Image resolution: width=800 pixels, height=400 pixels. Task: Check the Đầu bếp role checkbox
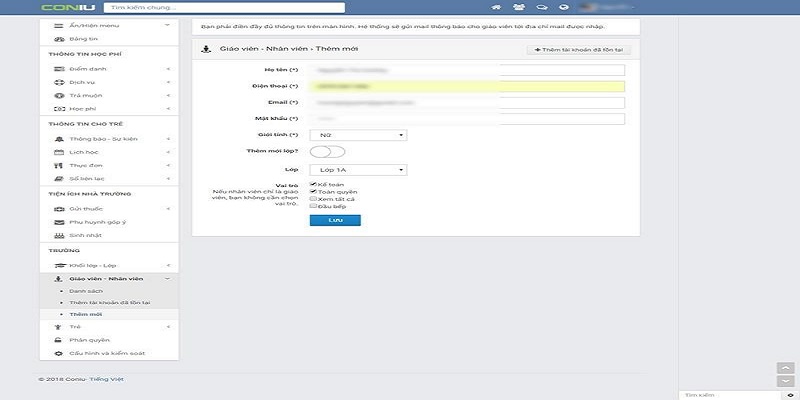click(314, 205)
